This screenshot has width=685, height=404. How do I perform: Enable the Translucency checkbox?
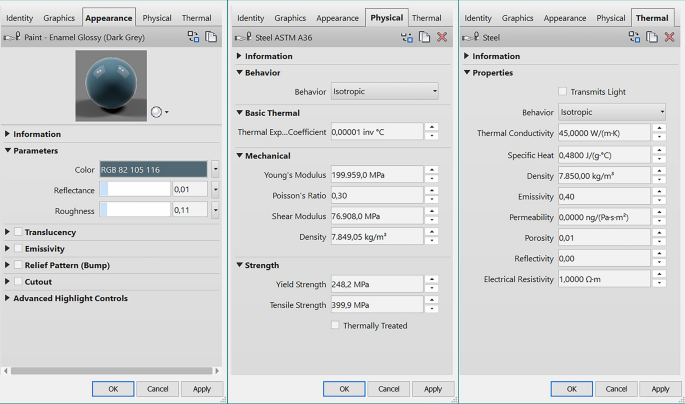[x=18, y=232]
